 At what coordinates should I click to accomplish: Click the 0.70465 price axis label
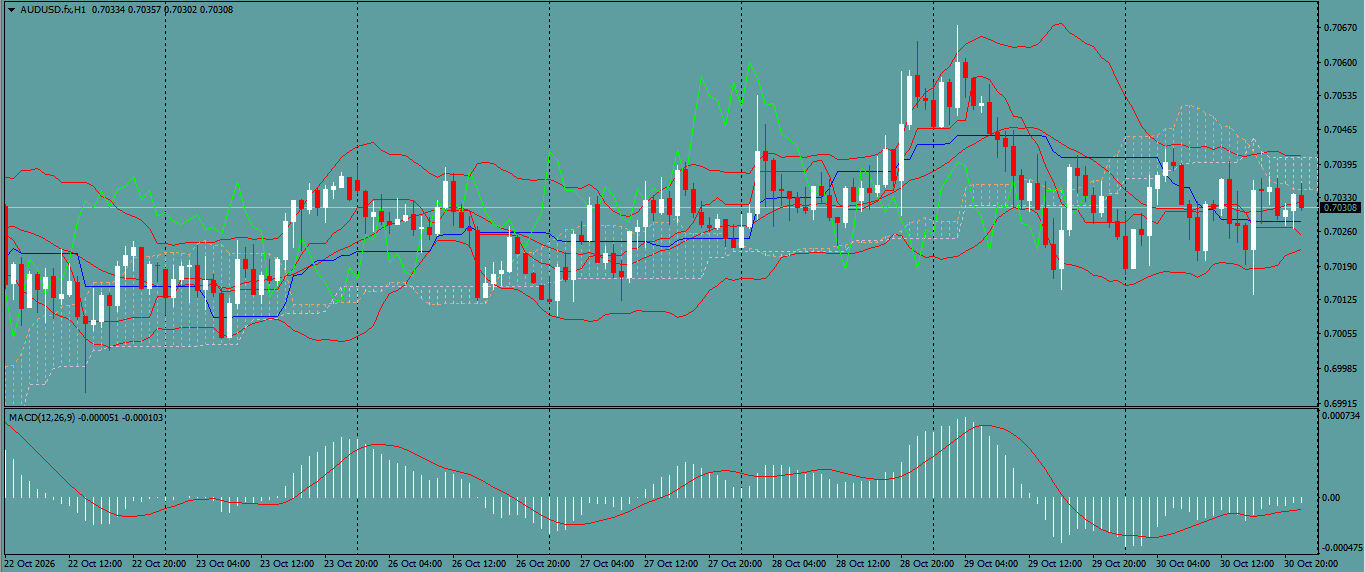click(x=1340, y=130)
